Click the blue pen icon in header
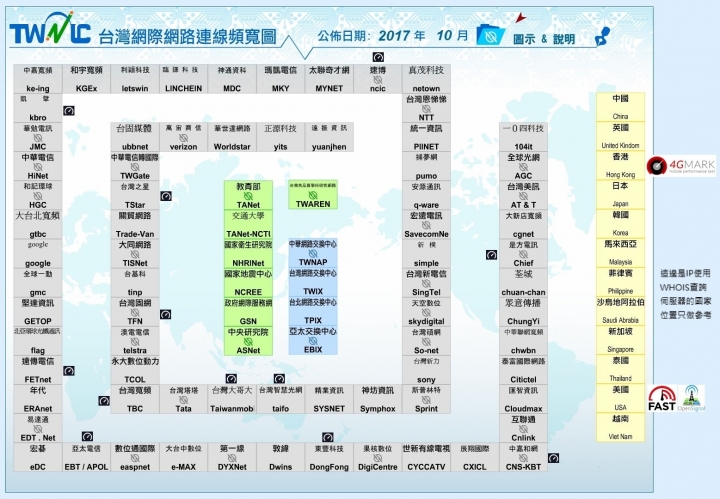 [x=603, y=37]
